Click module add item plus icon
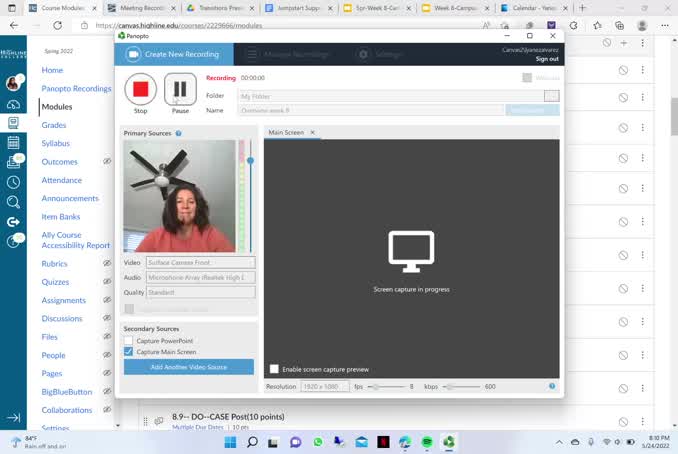678x454 pixels. (x=624, y=43)
